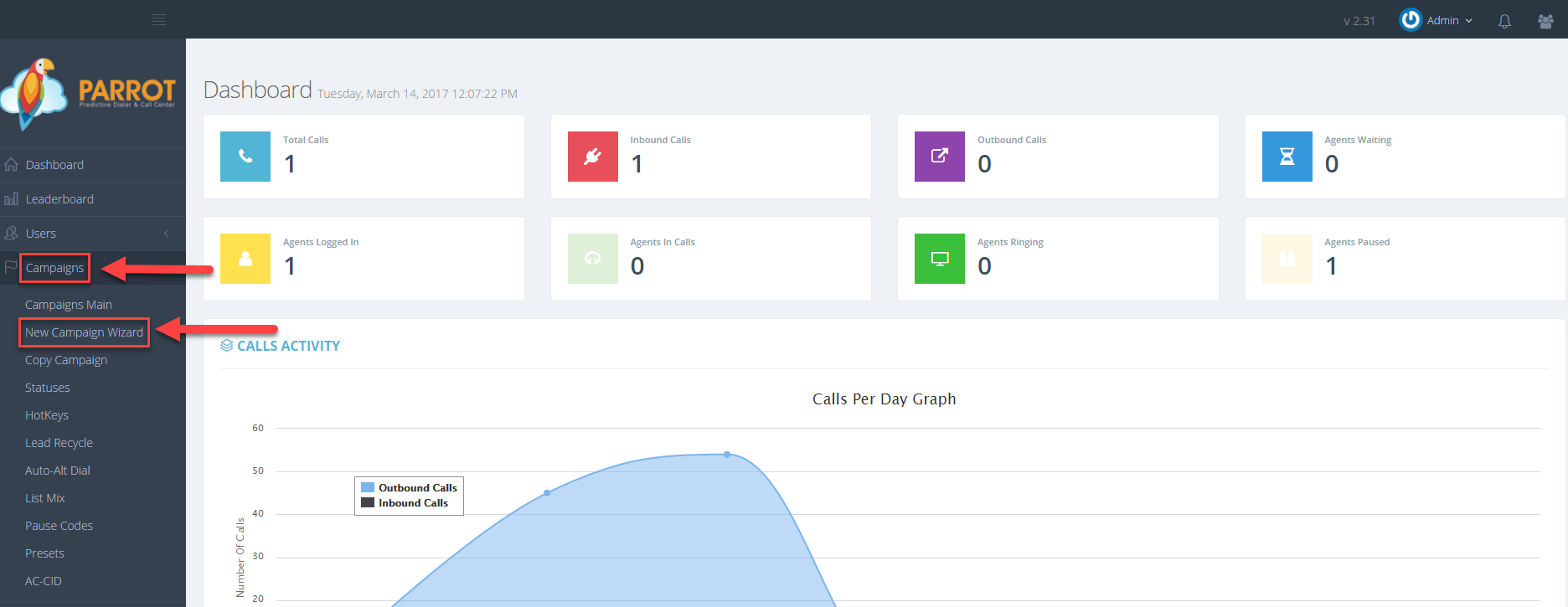Image resolution: width=1568 pixels, height=607 pixels.
Task: Open the Admin dropdown menu
Action: tap(1450, 21)
